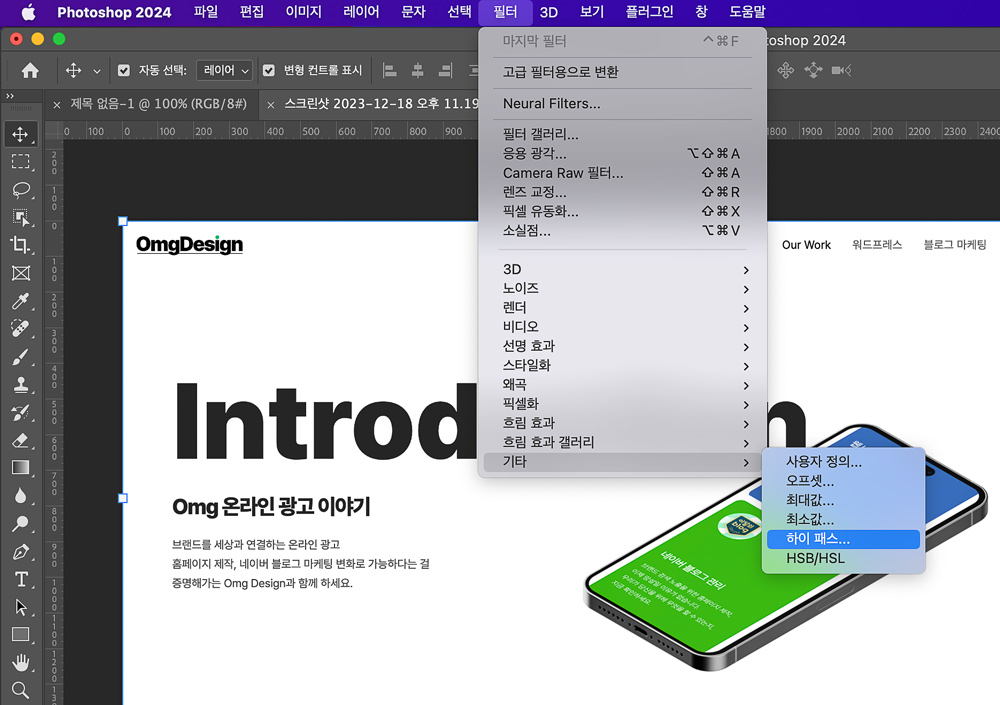Select the Crop tool
Image resolution: width=1000 pixels, height=705 pixels.
pyautogui.click(x=20, y=245)
